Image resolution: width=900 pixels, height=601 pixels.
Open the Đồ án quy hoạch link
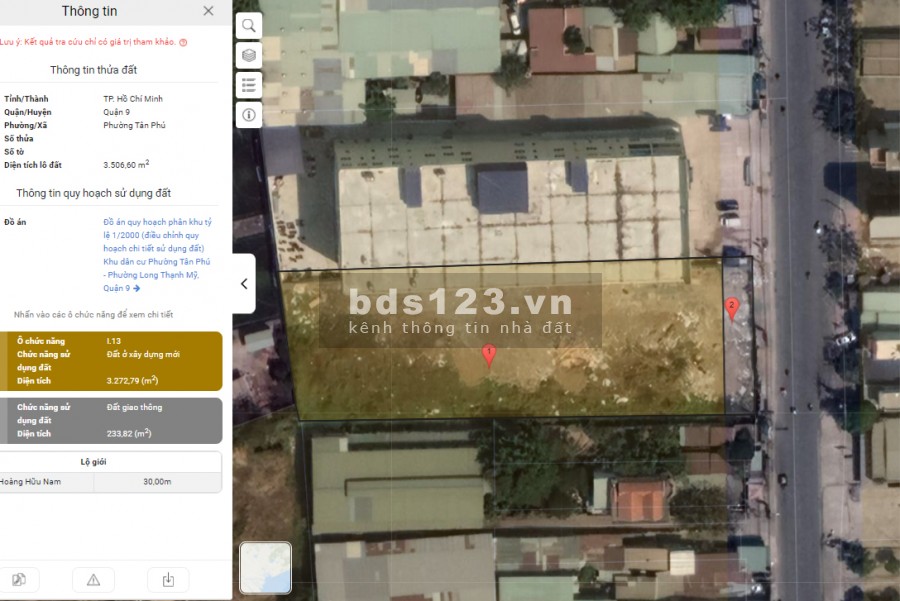pos(157,255)
